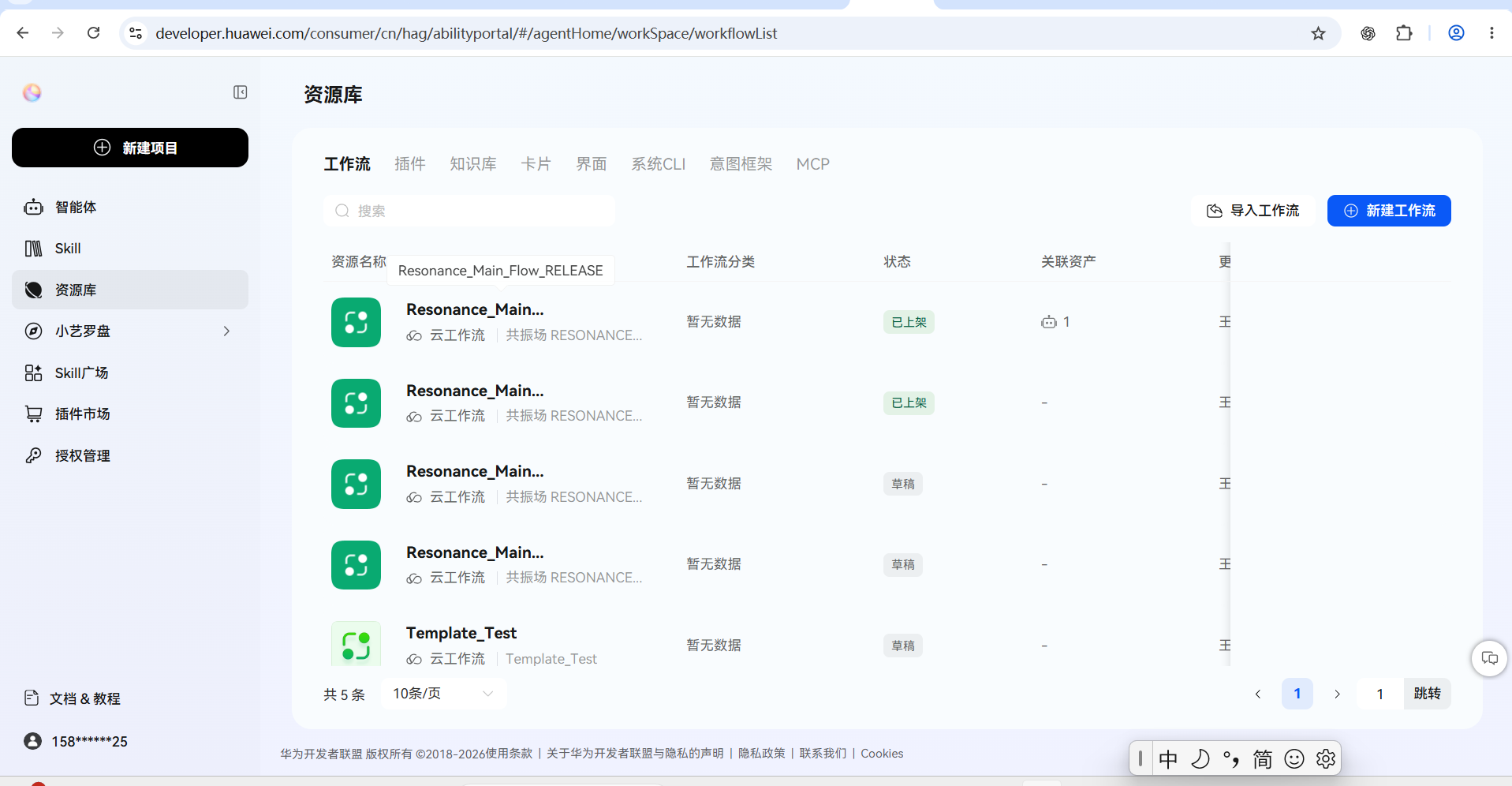Switch to the 卡片 tab
This screenshot has width=1512, height=786.
(536, 164)
